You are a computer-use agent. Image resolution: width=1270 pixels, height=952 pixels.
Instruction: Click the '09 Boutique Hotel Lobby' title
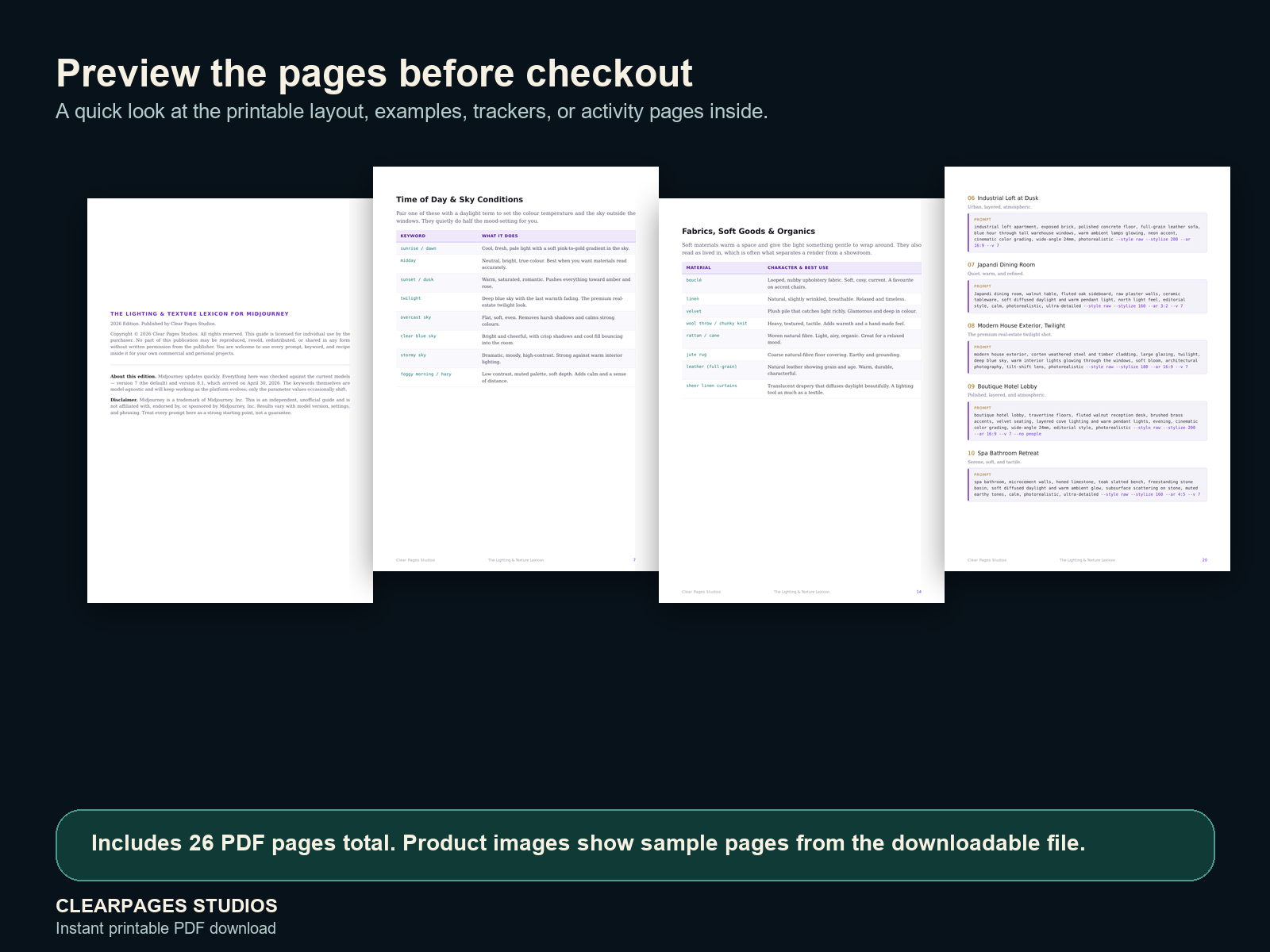(x=1002, y=387)
